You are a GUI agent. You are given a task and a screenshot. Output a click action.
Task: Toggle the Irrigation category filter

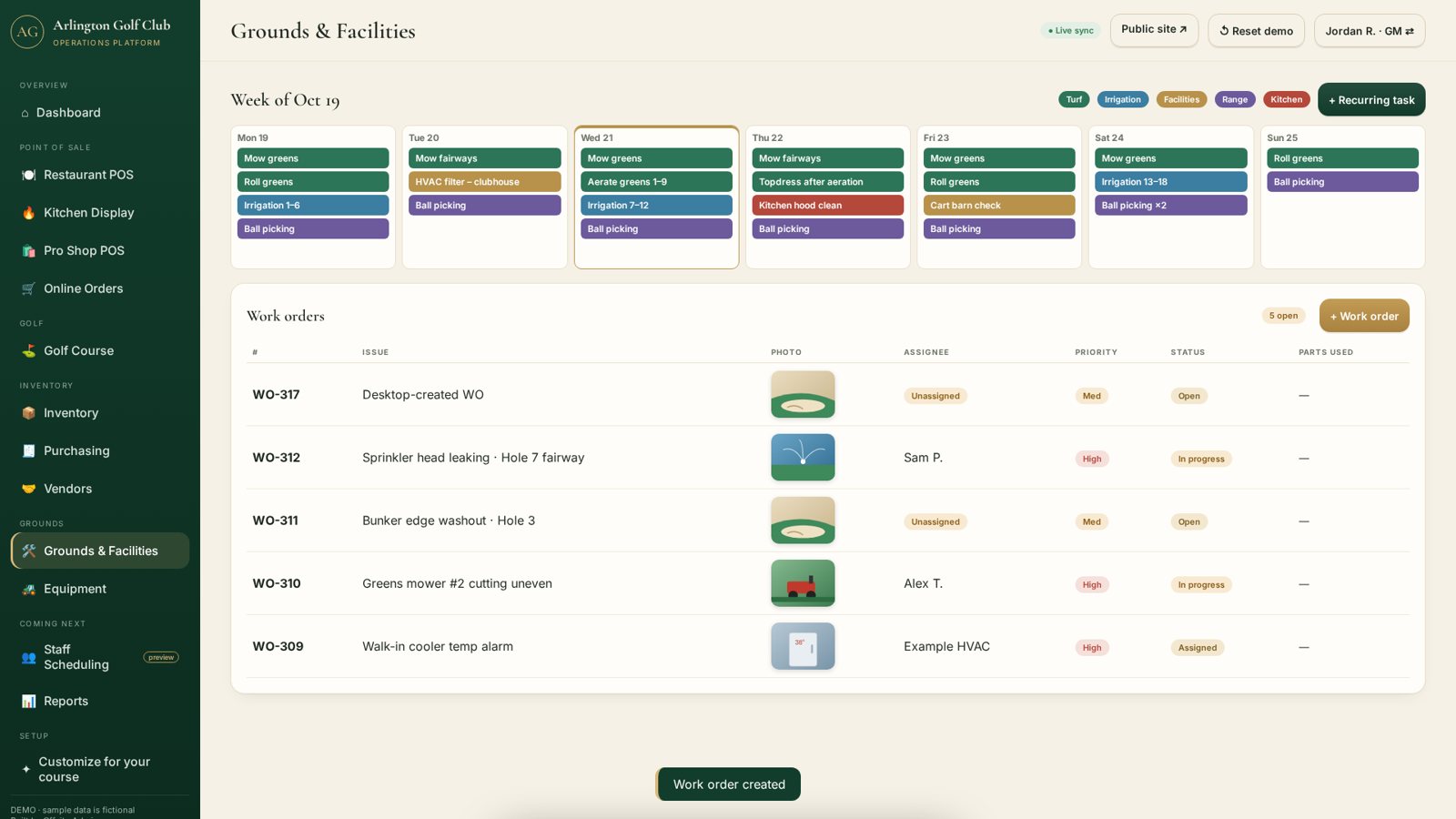pos(1122,99)
